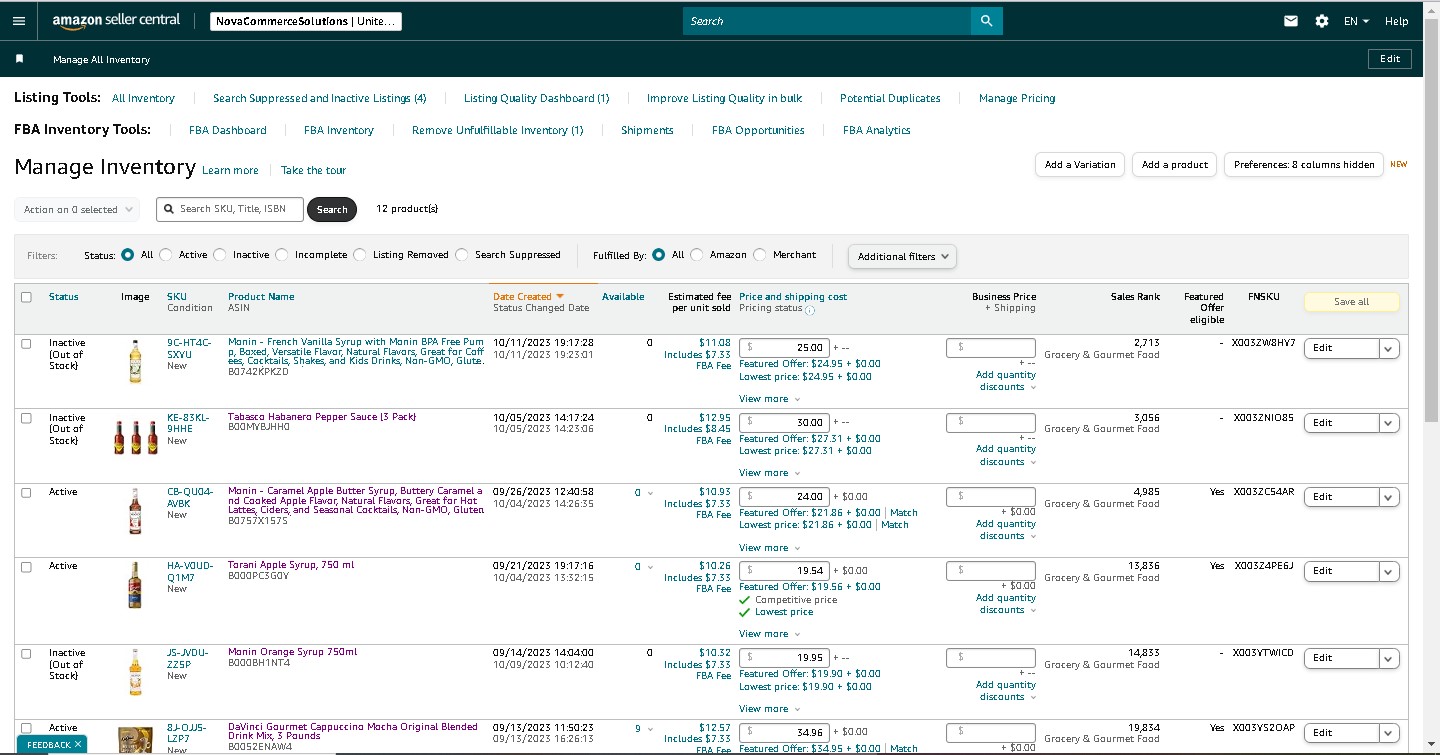1440x755 pixels.
Task: Select Fulfilled By Merchant radio button
Action: (760, 255)
